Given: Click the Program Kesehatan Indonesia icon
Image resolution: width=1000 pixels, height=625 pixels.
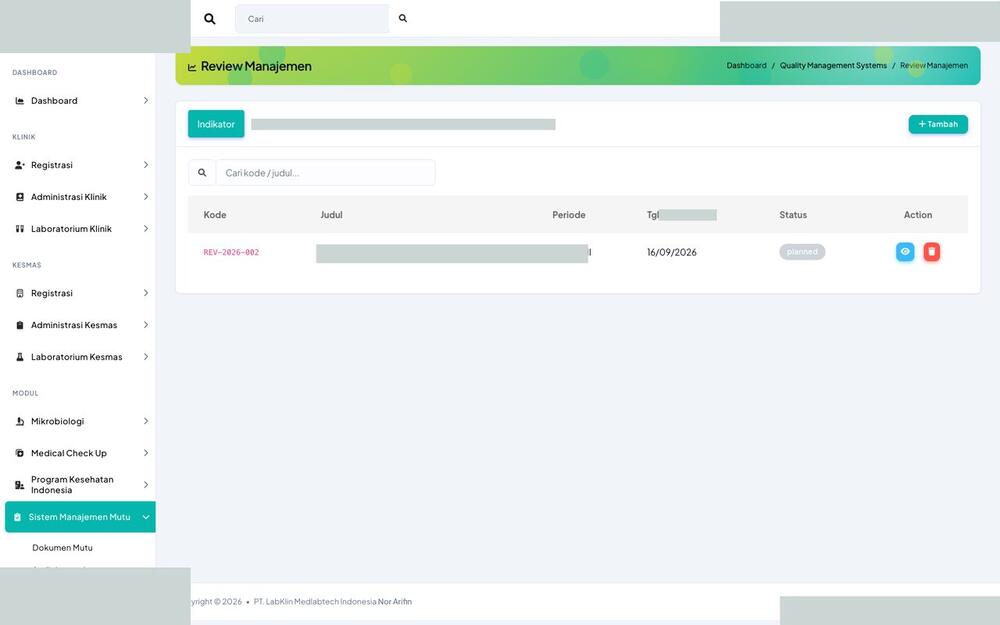Looking at the screenshot, I should click(x=20, y=485).
